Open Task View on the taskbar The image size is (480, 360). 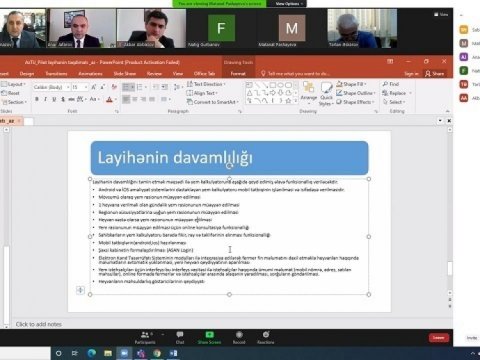click(x=75, y=353)
